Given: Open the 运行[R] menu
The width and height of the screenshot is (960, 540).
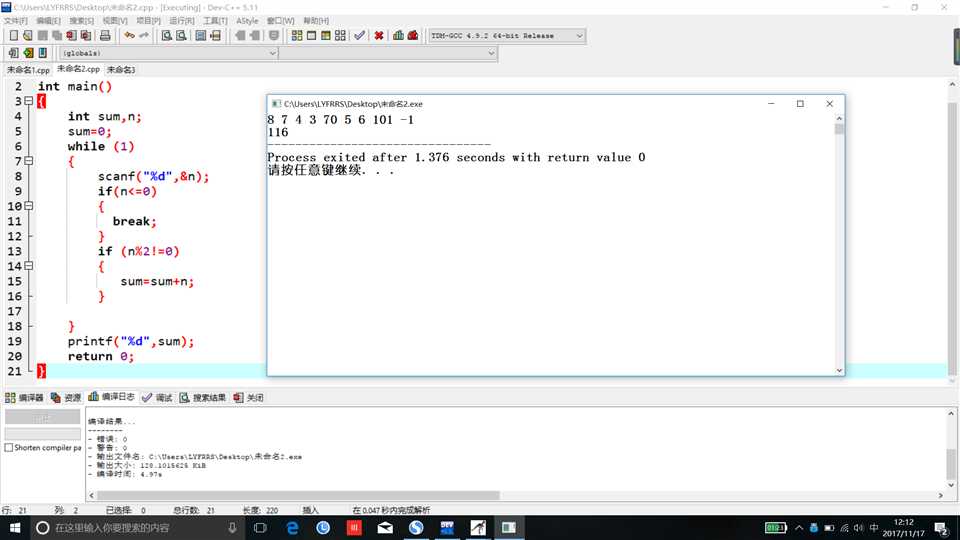Looking at the screenshot, I should (x=181, y=21).
